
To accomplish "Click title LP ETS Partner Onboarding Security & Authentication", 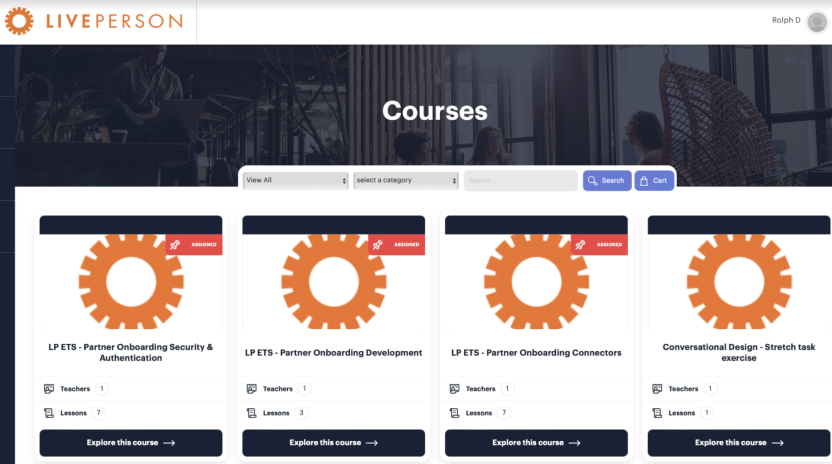I will coord(131,353).
